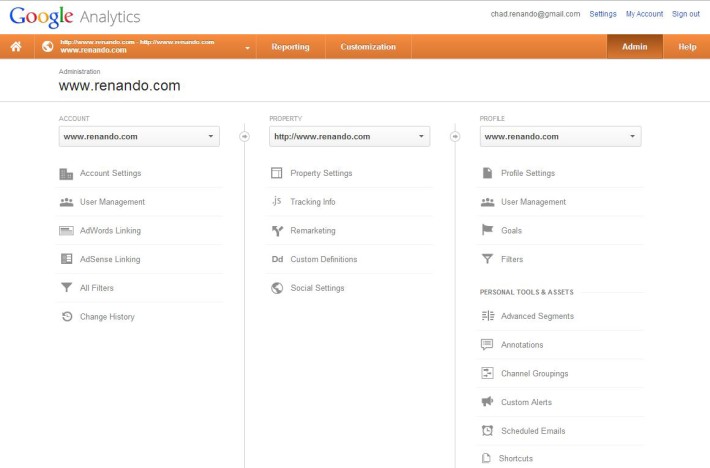Go to the Analytics home icon
Screen dimensions: 710x468
click(x=16, y=46)
